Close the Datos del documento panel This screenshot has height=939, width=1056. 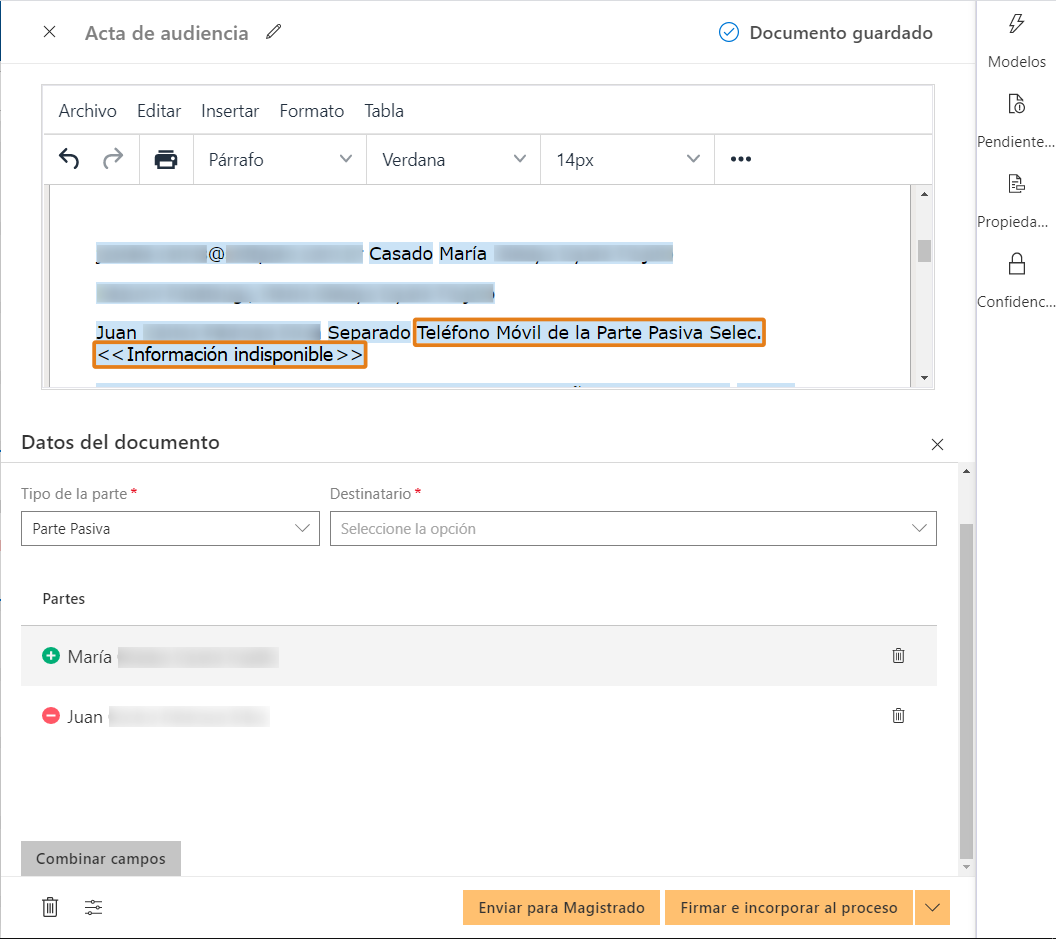point(937,445)
